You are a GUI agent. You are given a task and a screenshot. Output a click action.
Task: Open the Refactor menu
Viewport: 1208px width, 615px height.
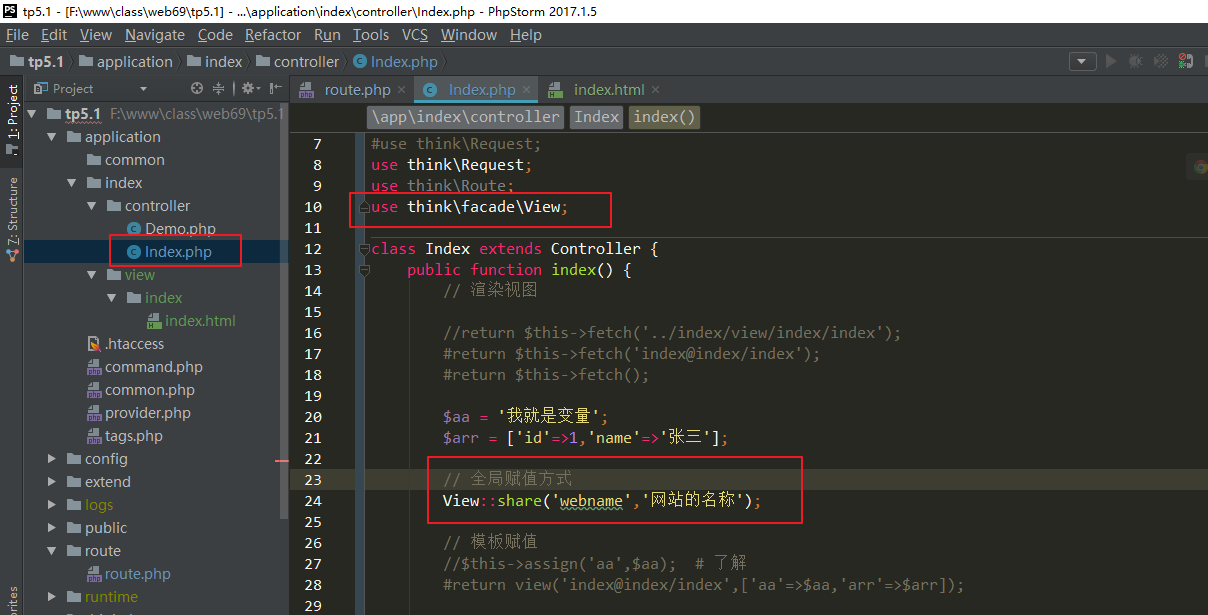(x=273, y=35)
